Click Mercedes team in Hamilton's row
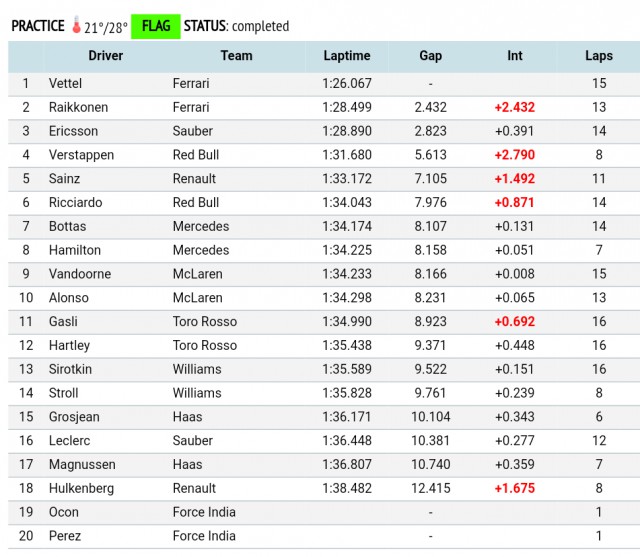 pos(201,250)
